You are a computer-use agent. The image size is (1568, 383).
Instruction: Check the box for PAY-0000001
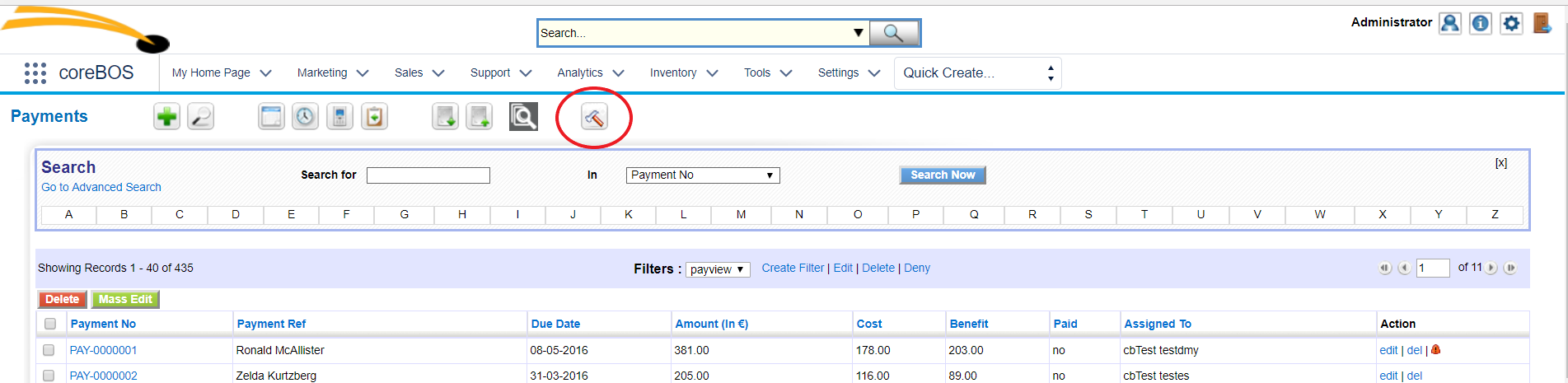click(49, 350)
